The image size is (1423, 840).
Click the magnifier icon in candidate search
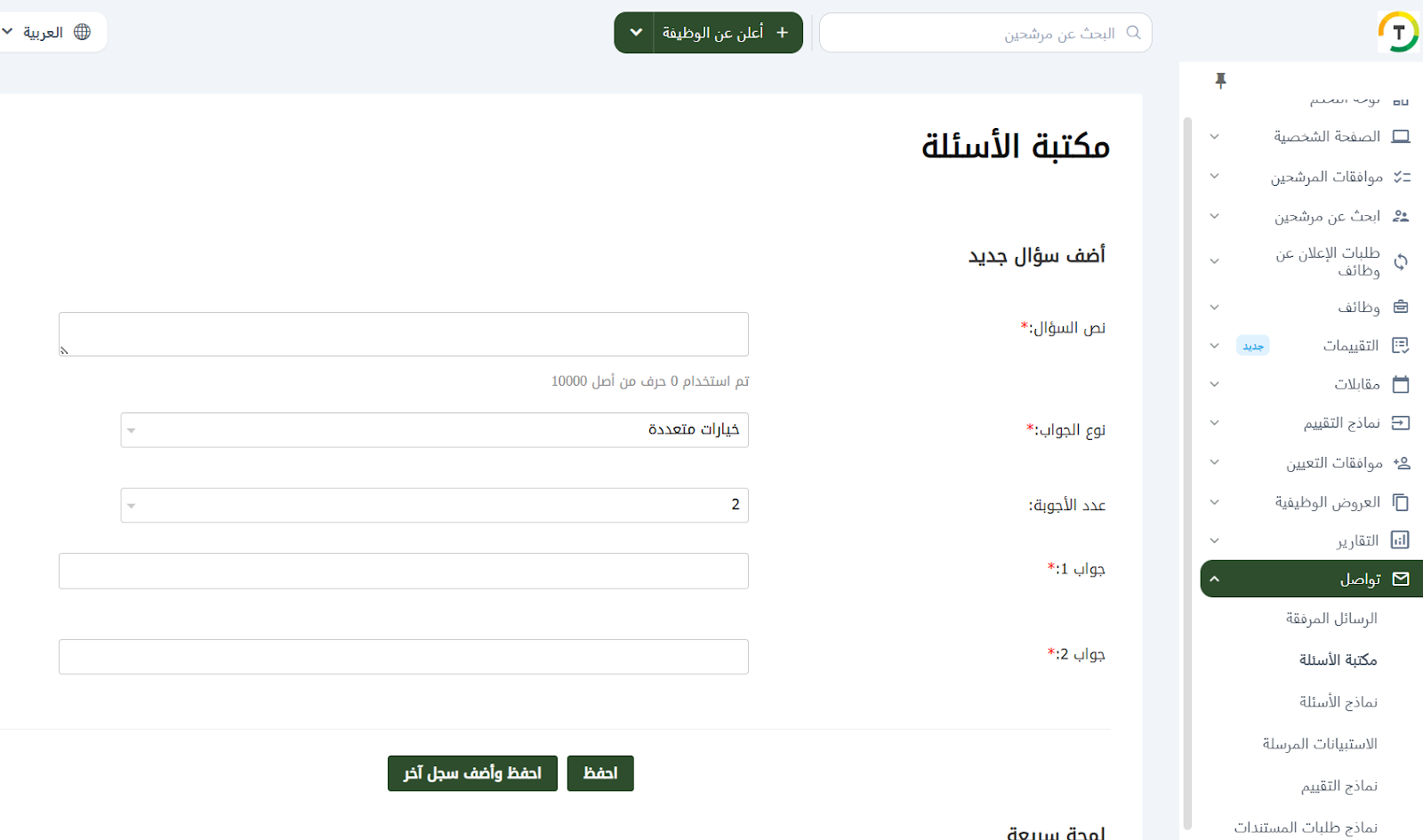pos(1133,33)
